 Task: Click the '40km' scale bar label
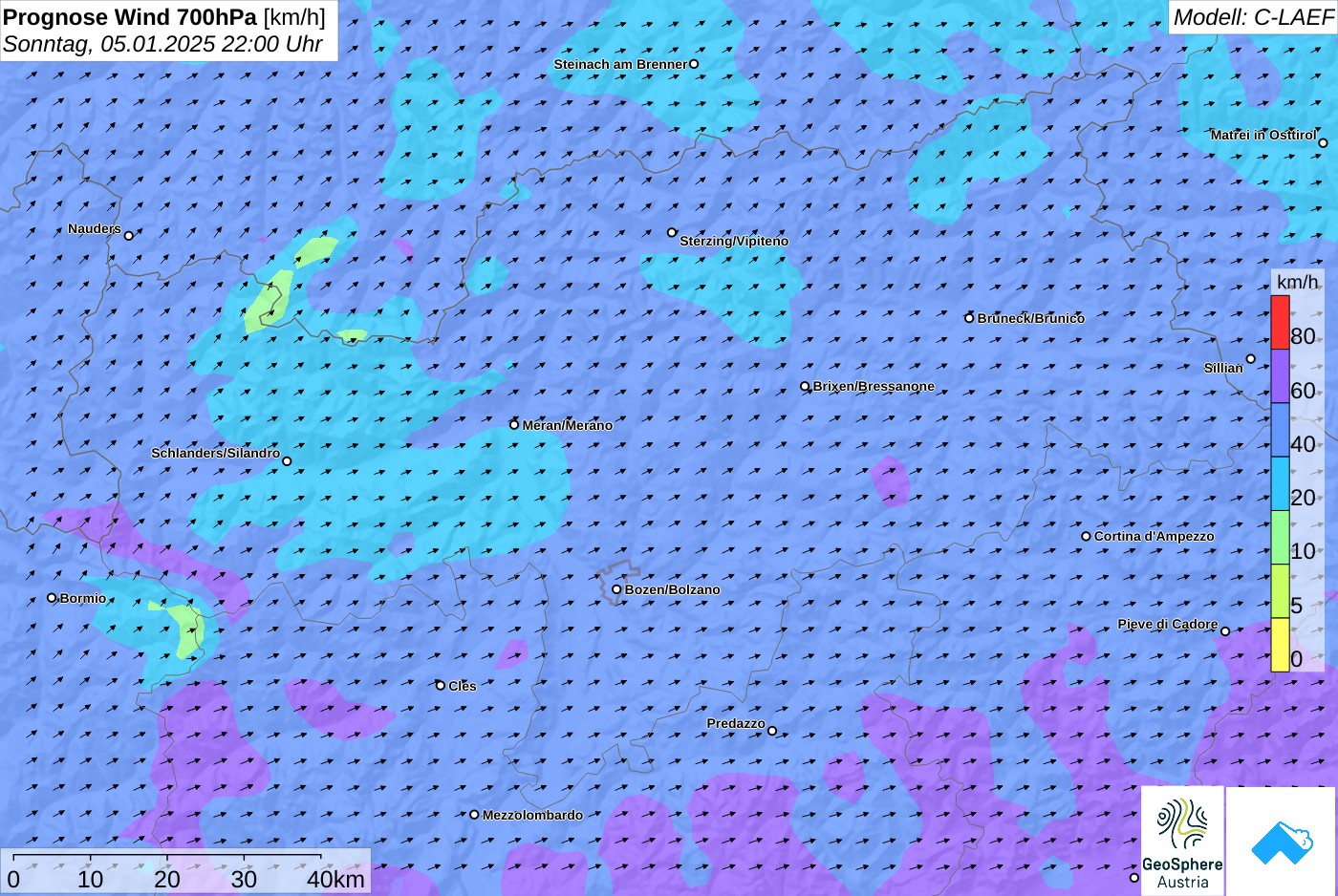coord(335,879)
